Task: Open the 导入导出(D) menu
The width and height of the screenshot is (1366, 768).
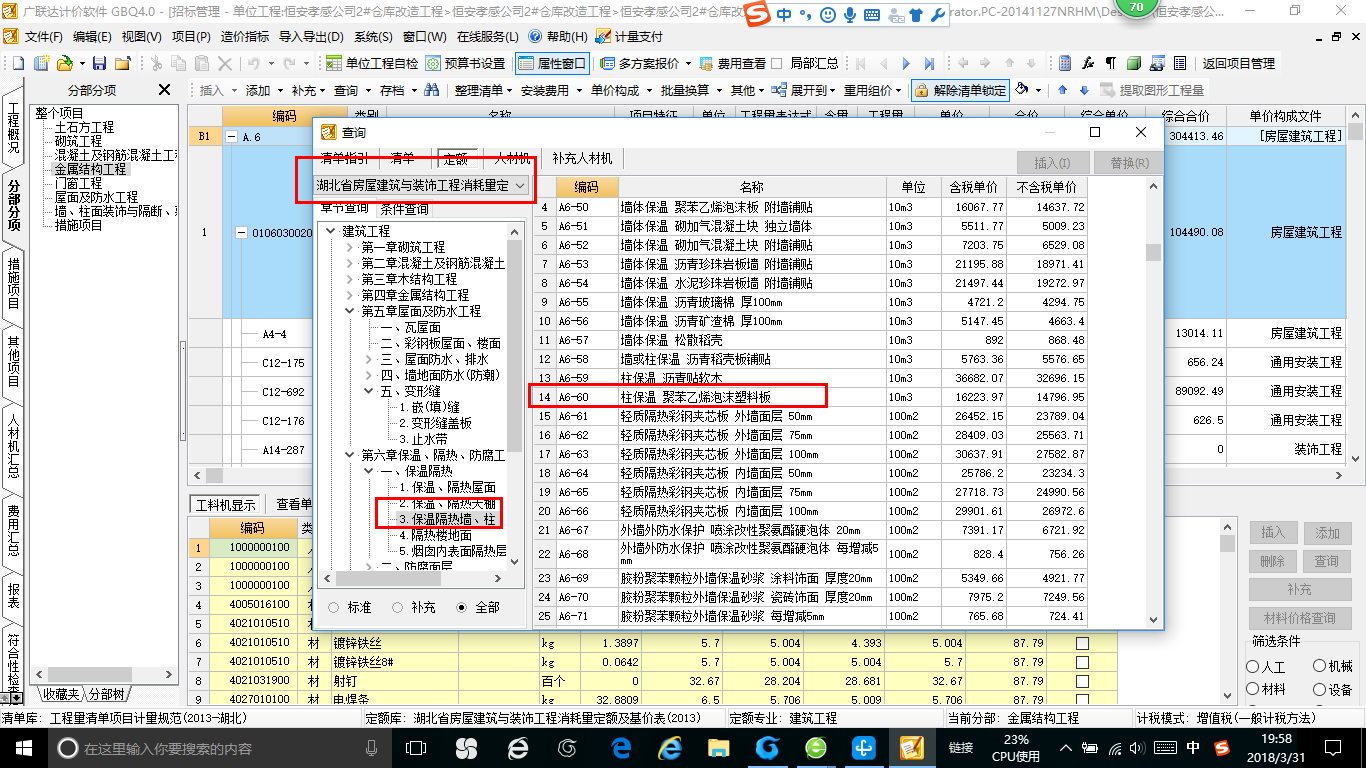Action: click(311, 36)
